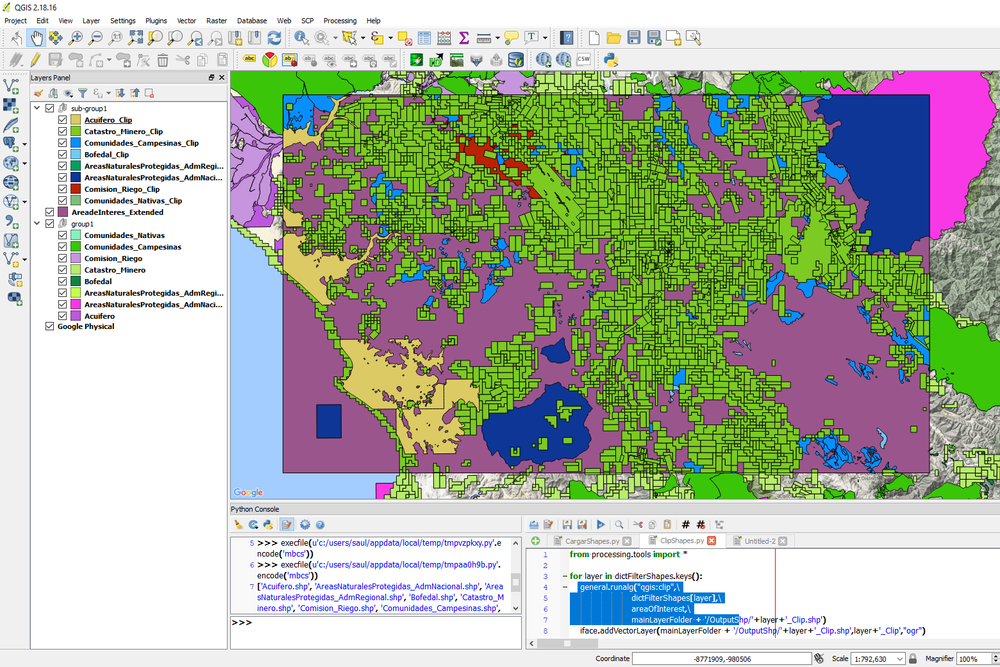Activate the Zoom In tool

pyautogui.click(x=74, y=38)
